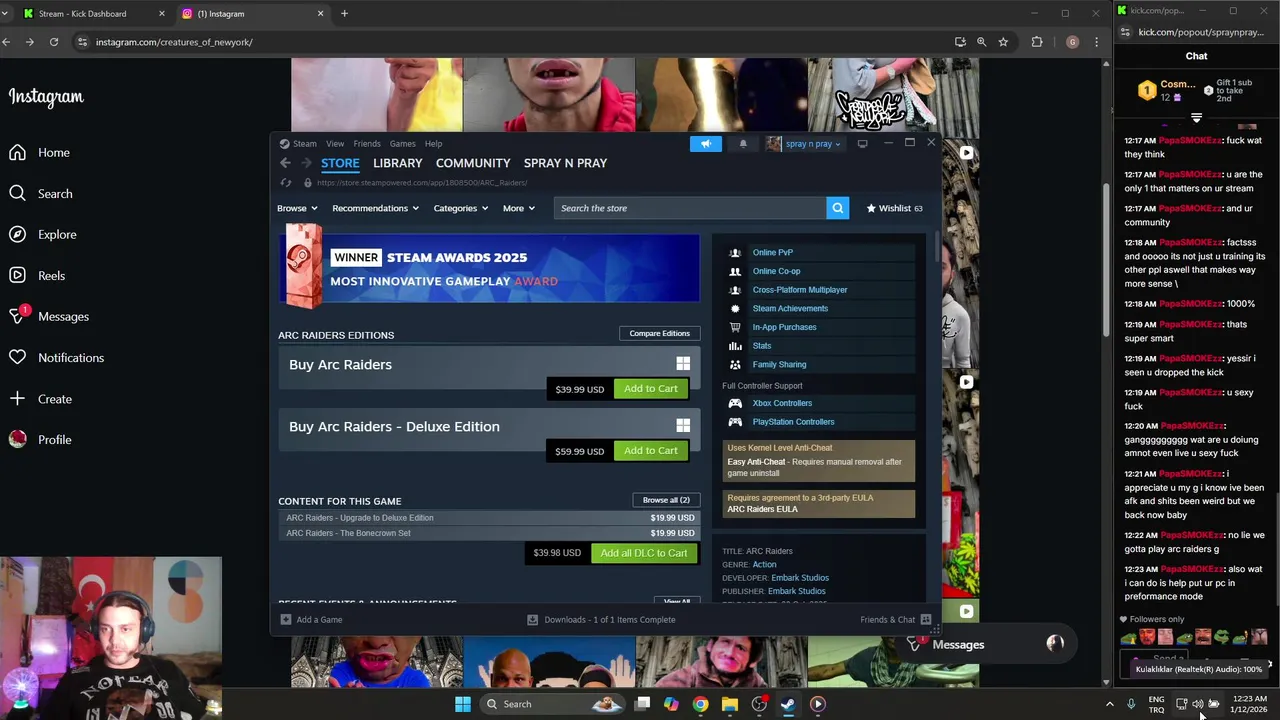The width and height of the screenshot is (1280, 720).
Task: Open the Embark Studios developer link
Action: pos(798,578)
